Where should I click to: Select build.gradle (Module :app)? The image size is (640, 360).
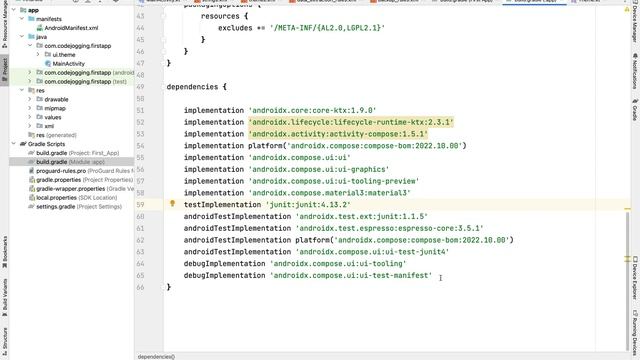70,162
